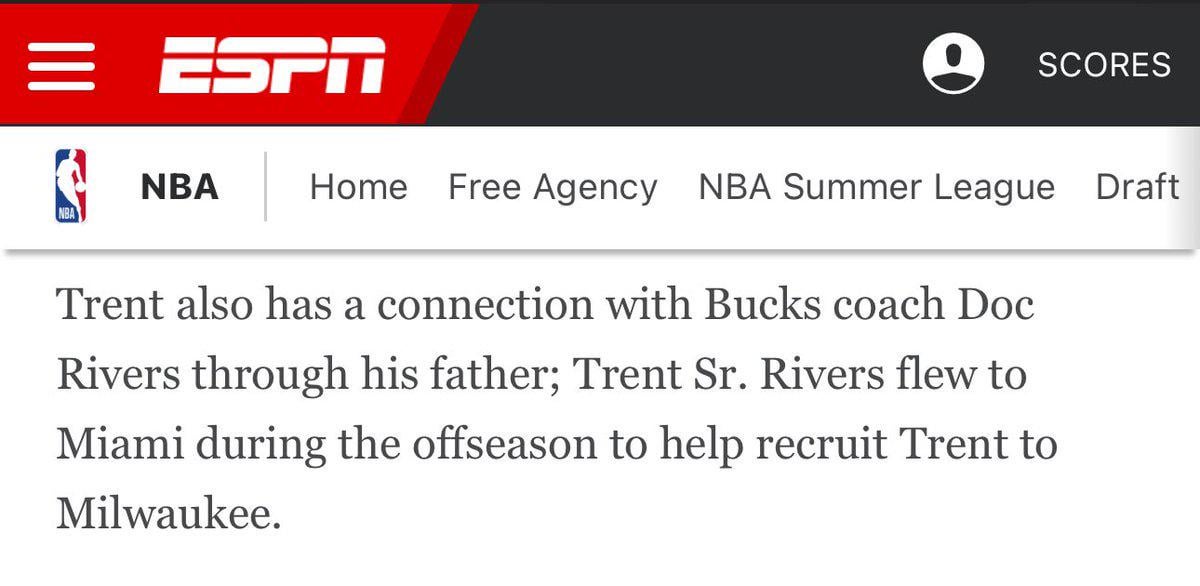Select the Draft tab
Image resolution: width=1200 pixels, height=586 pixels.
click(x=1137, y=187)
